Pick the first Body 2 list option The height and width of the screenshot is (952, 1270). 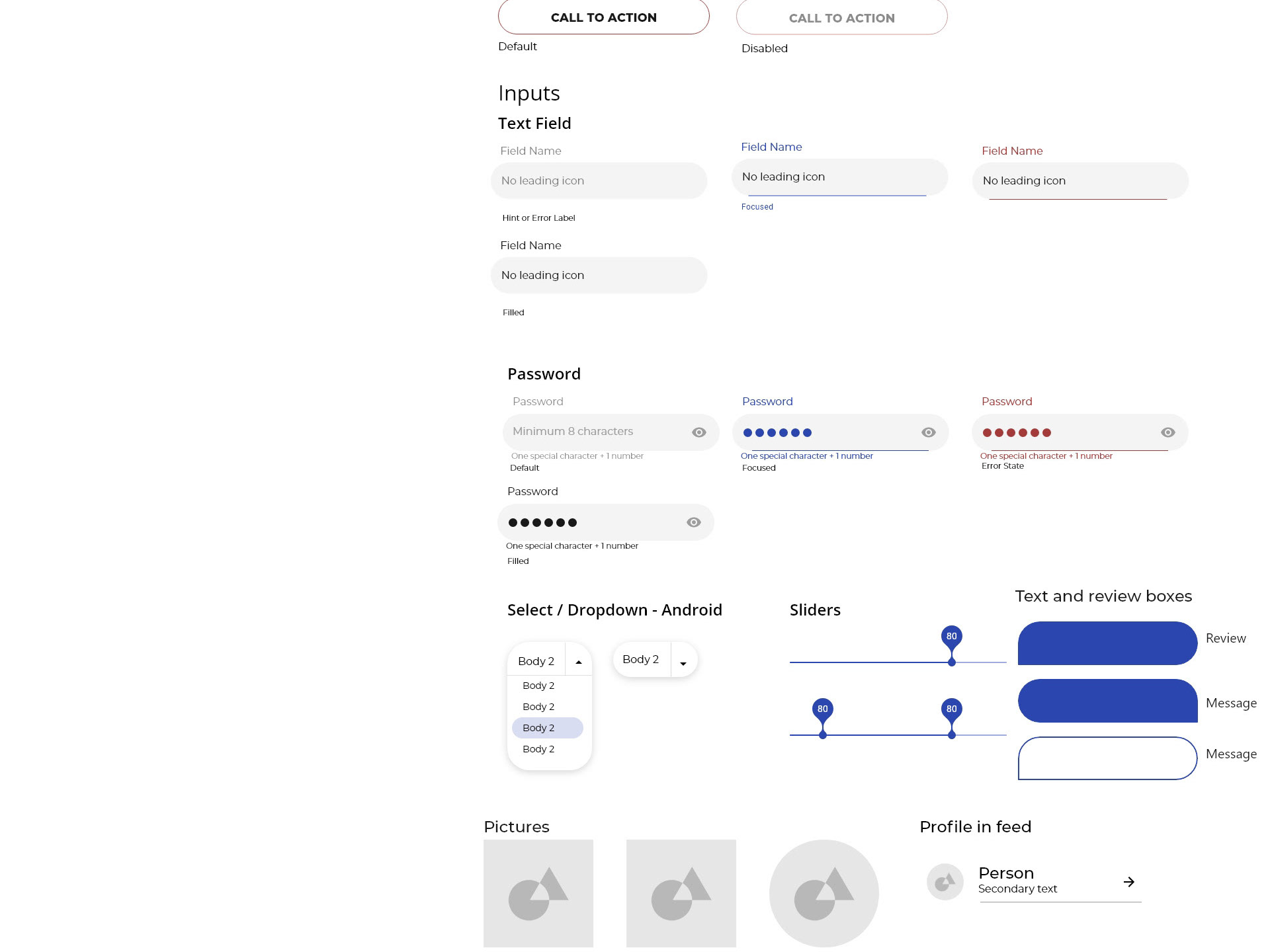539,686
